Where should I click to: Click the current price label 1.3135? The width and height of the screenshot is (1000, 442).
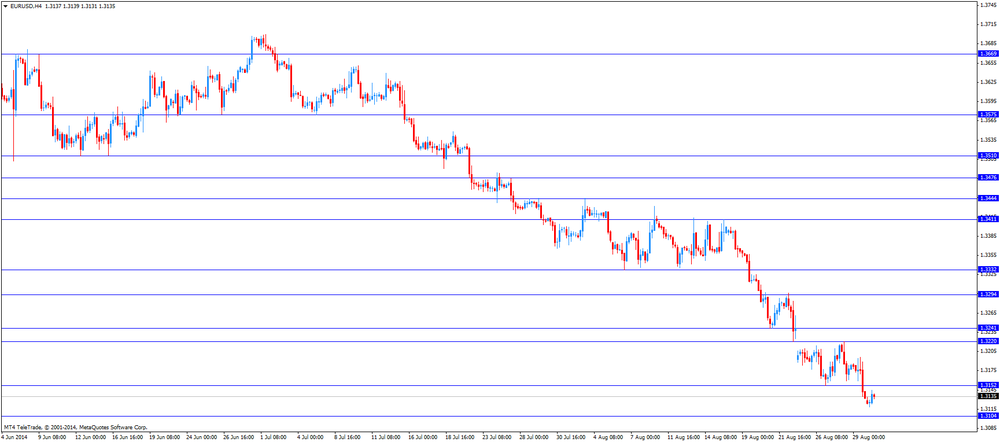click(x=987, y=396)
